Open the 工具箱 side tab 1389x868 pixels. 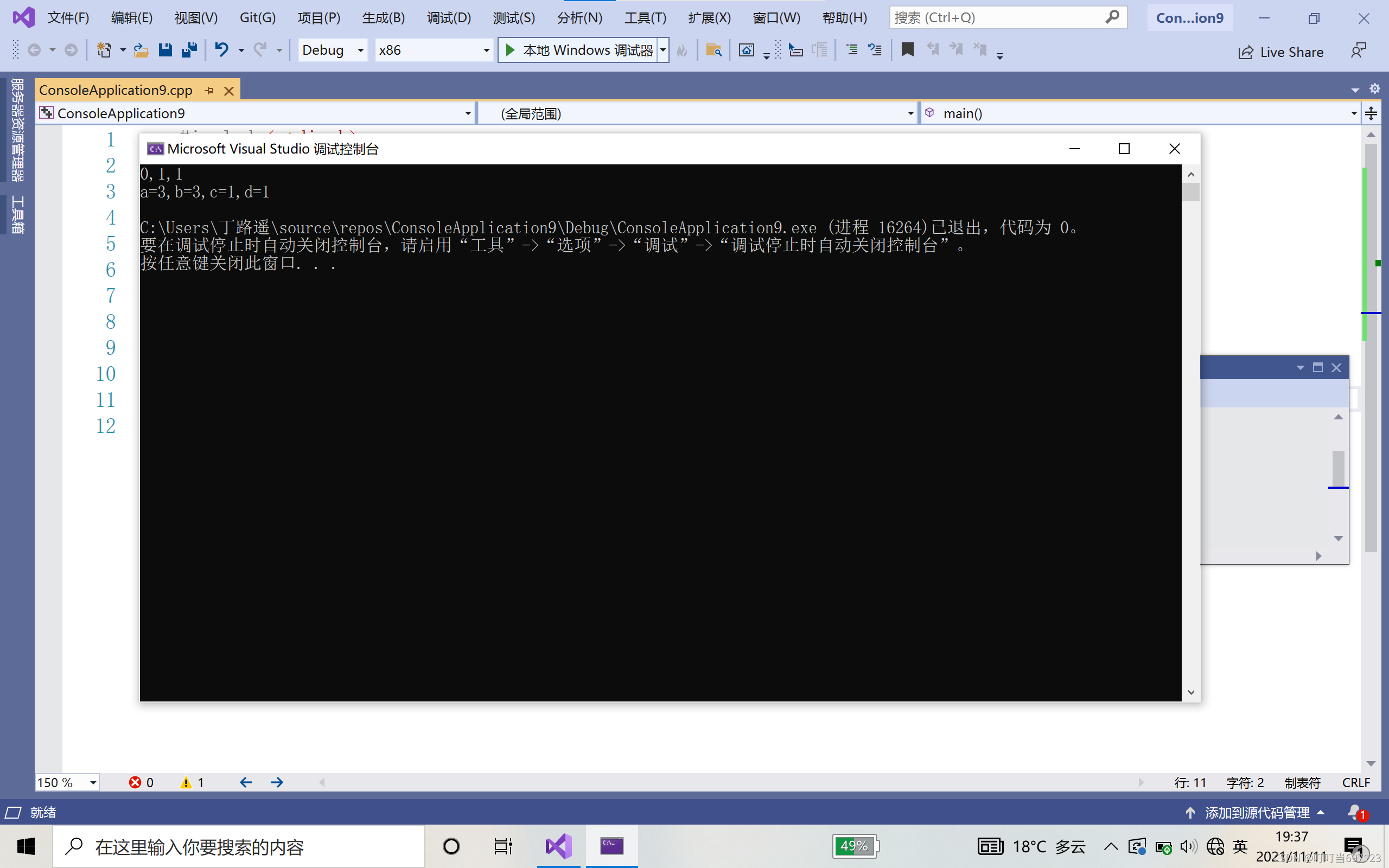[x=17, y=215]
